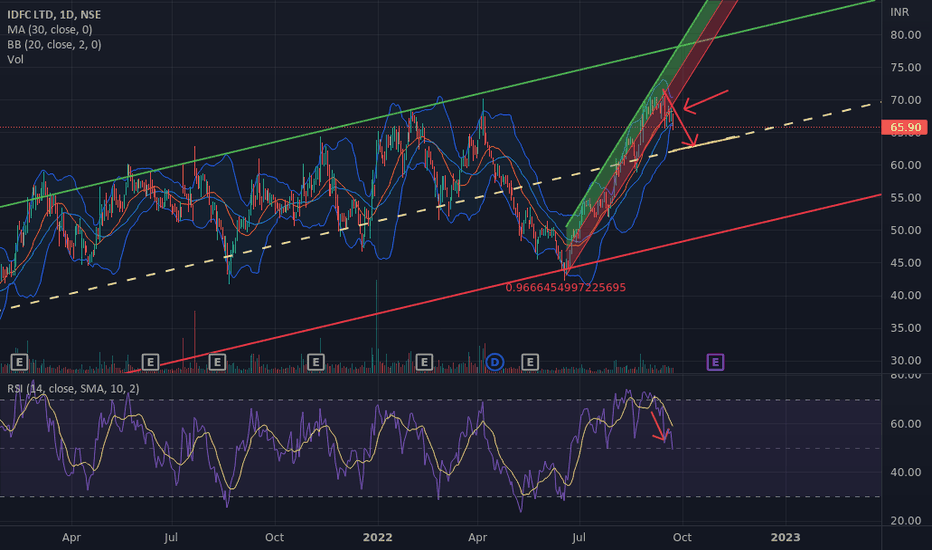The image size is (932, 550).
Task: Click the 75.00 price axis value
Action: (x=906, y=67)
